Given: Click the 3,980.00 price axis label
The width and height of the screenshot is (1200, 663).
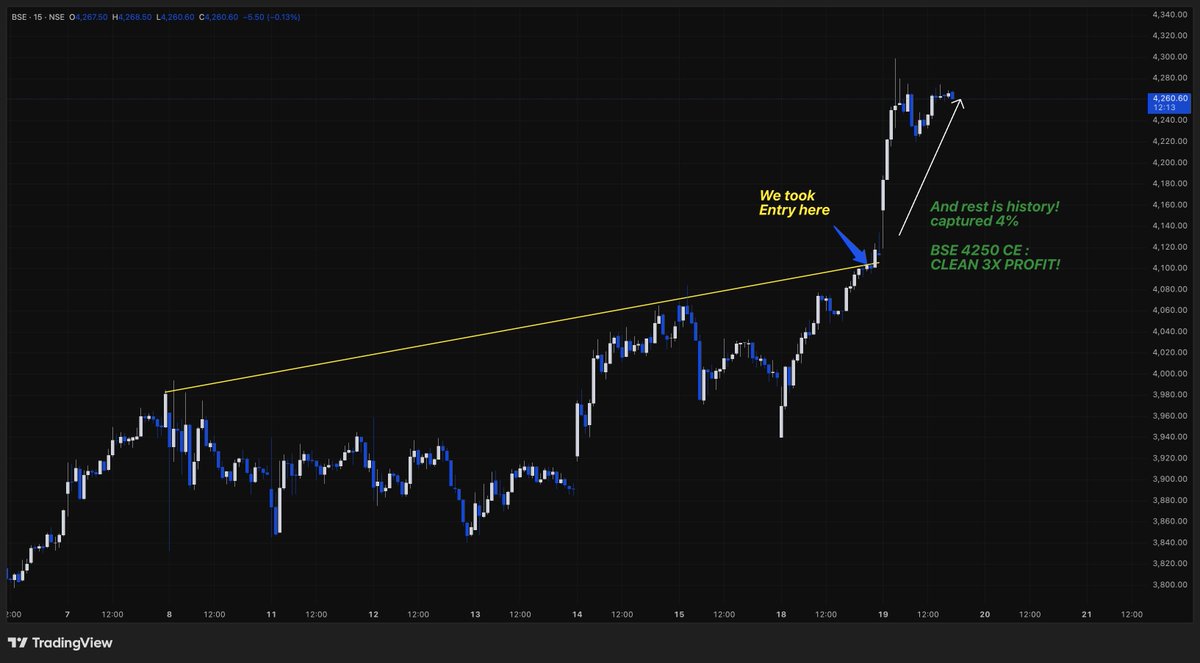Looking at the screenshot, I should point(1168,394).
